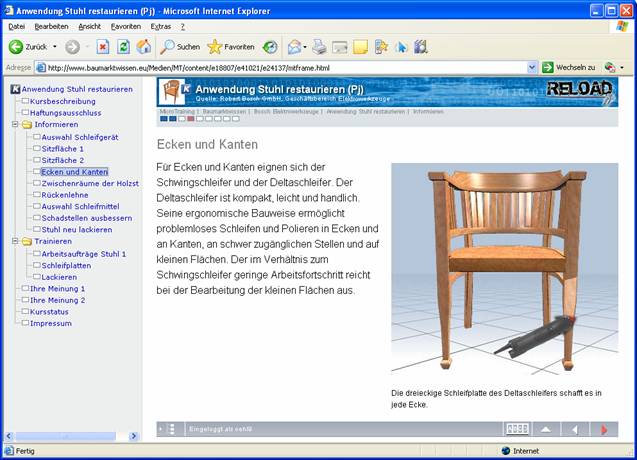Go to the Home page house icon
This screenshot has height=460, width=637.
pos(144,47)
